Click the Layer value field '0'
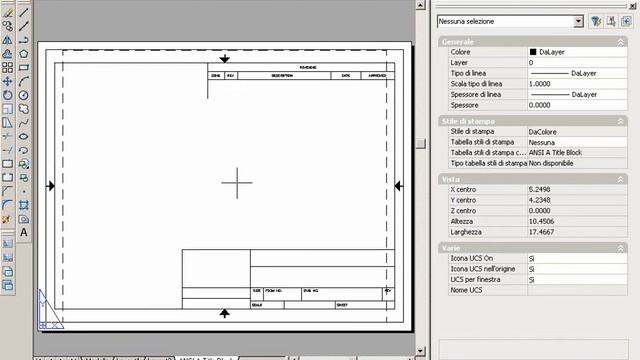The width and height of the screenshot is (640, 360). (x=577, y=63)
